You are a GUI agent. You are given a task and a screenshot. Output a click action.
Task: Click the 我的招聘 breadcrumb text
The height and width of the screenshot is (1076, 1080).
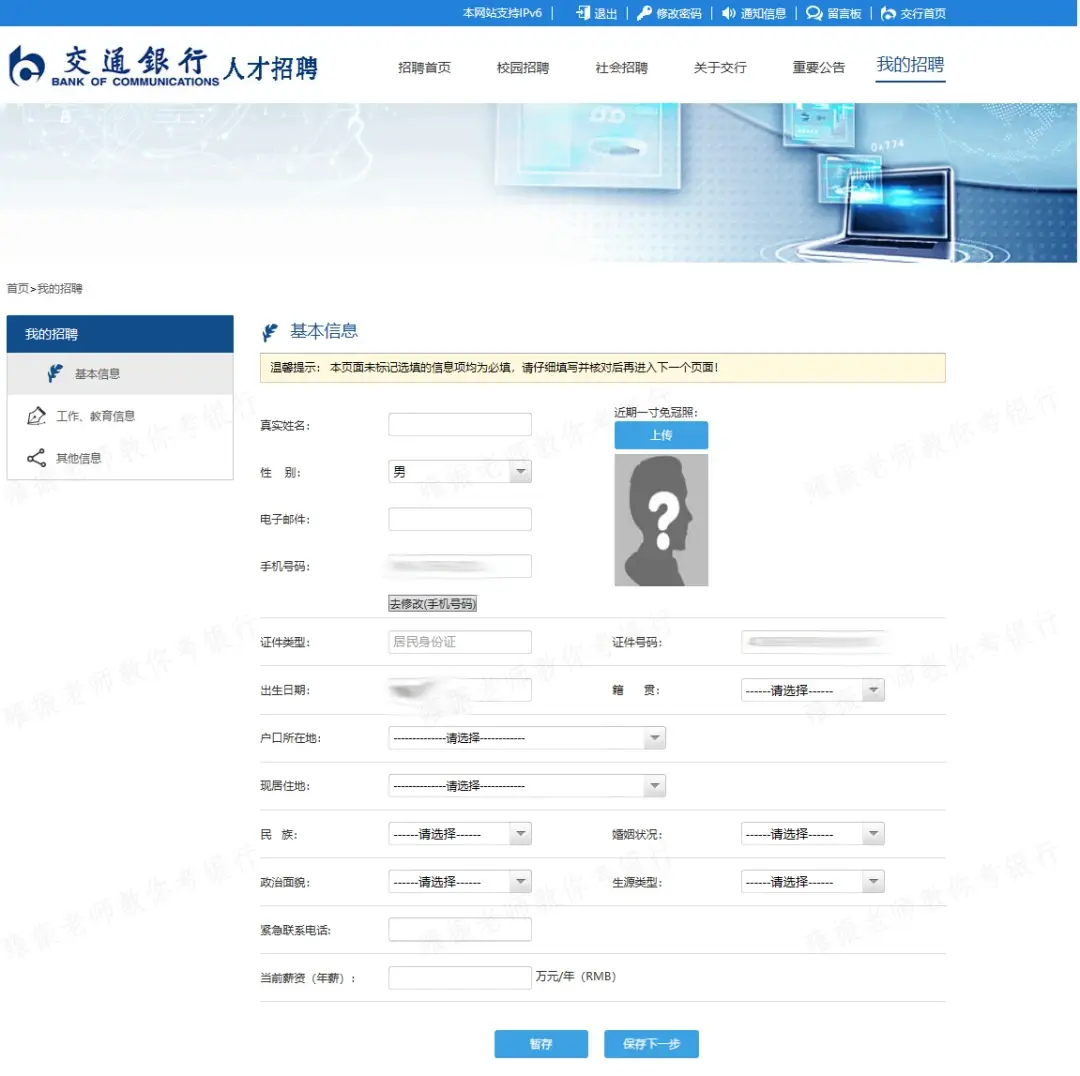coord(60,288)
